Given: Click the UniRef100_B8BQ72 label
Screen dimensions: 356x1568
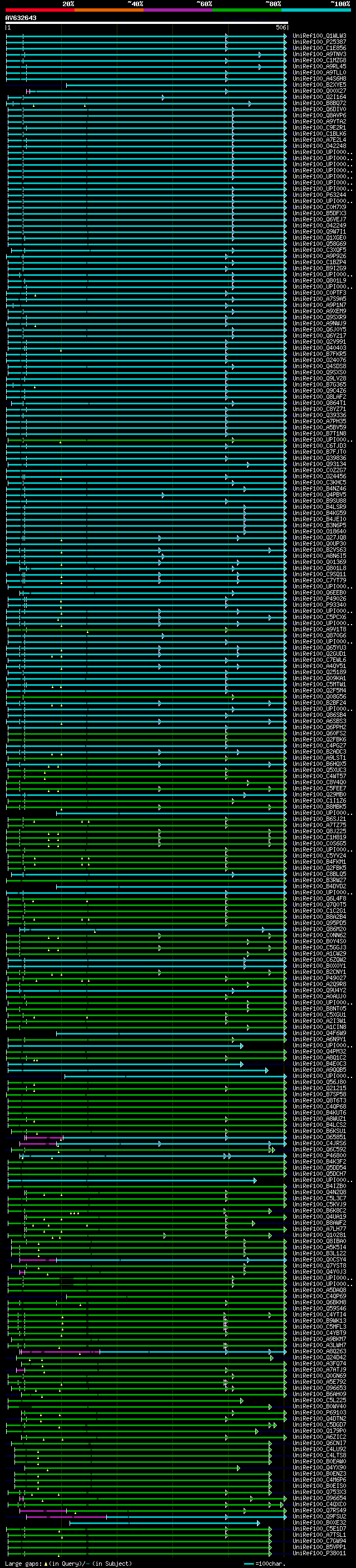Looking at the screenshot, I should 319,103.
